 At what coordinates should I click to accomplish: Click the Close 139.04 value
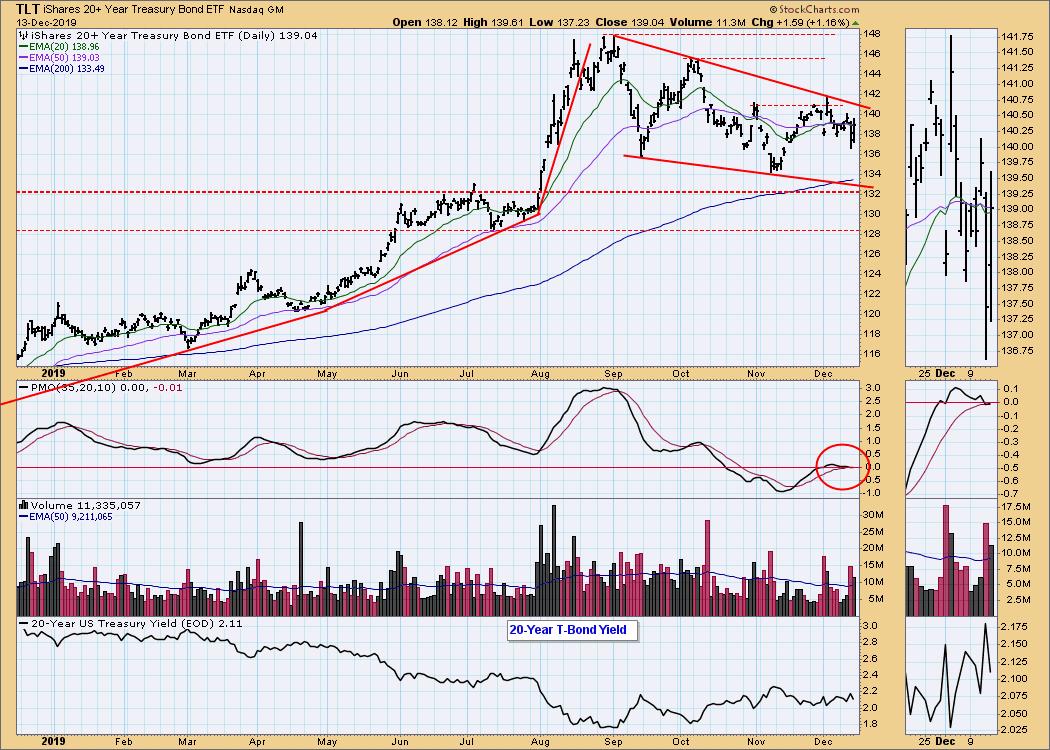629,22
